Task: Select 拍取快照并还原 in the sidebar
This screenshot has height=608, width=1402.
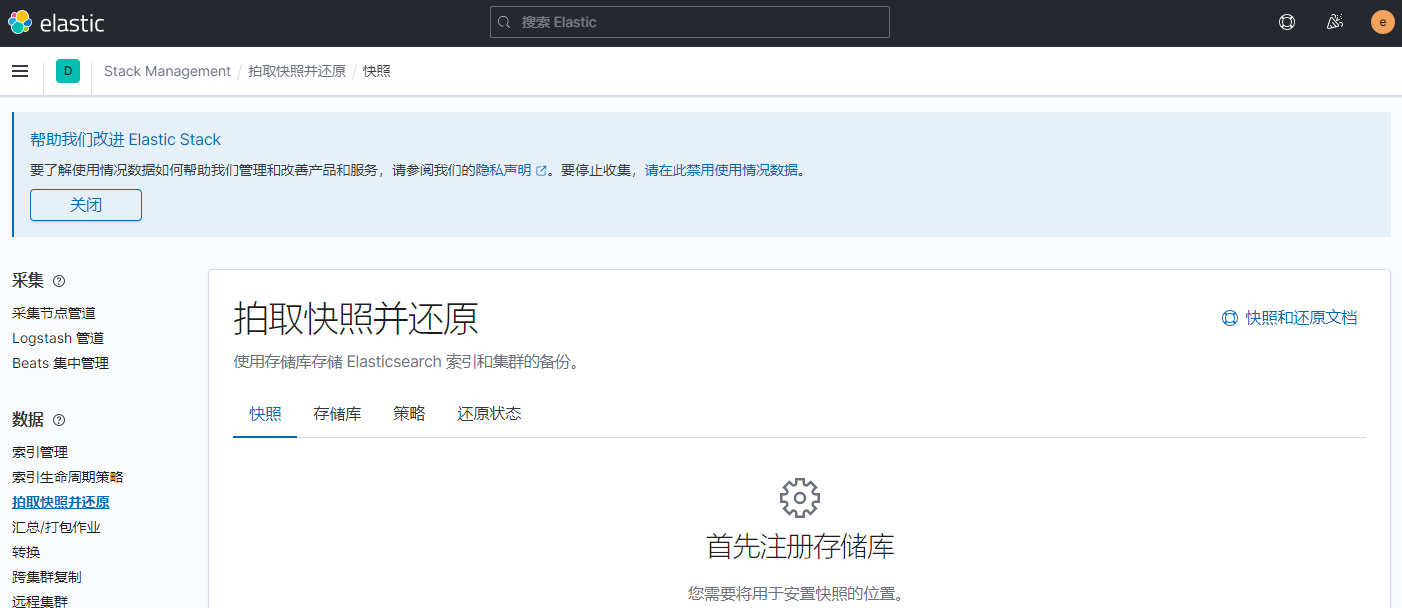Action: pos(61,503)
